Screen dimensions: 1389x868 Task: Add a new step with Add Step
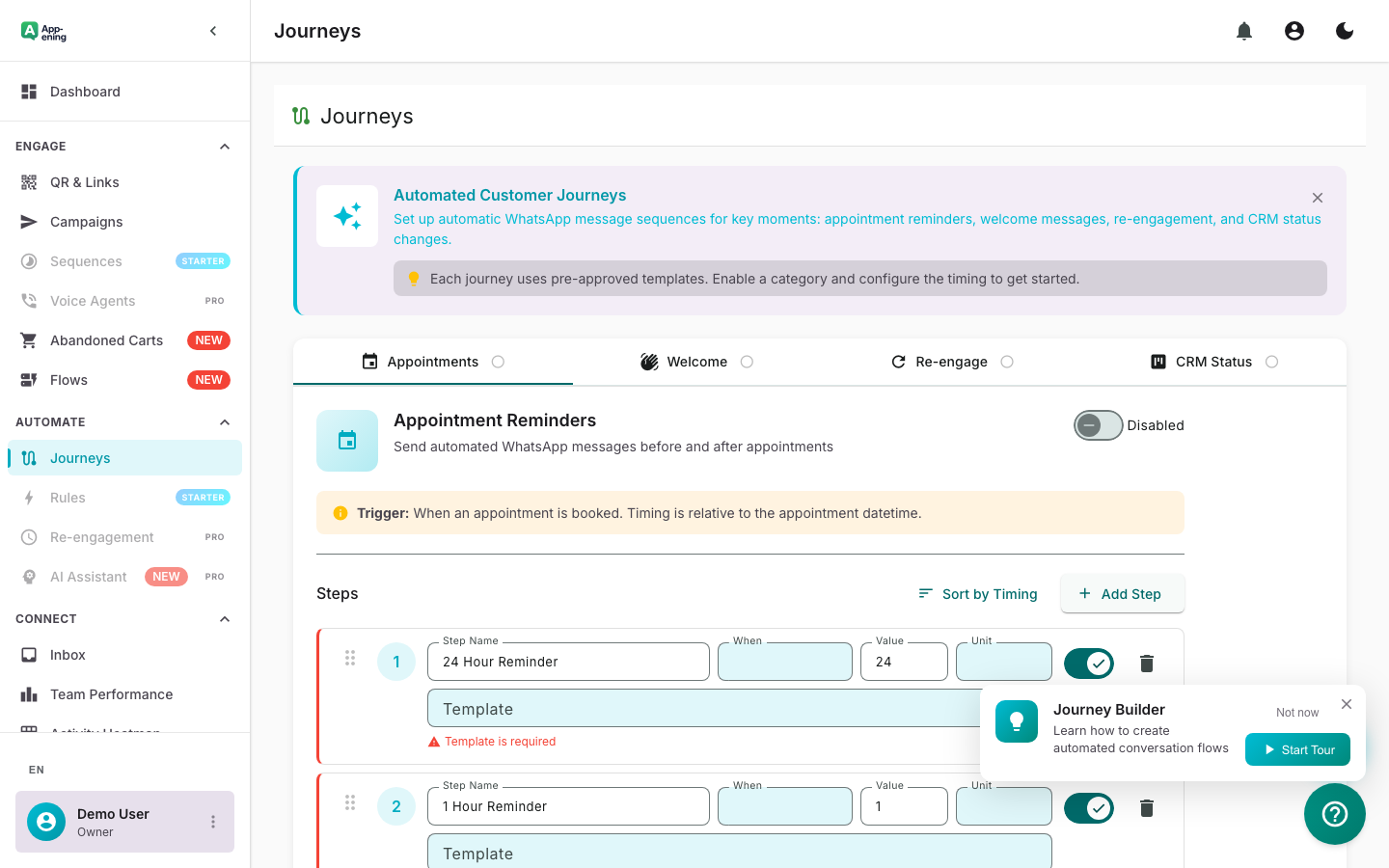tap(1122, 593)
